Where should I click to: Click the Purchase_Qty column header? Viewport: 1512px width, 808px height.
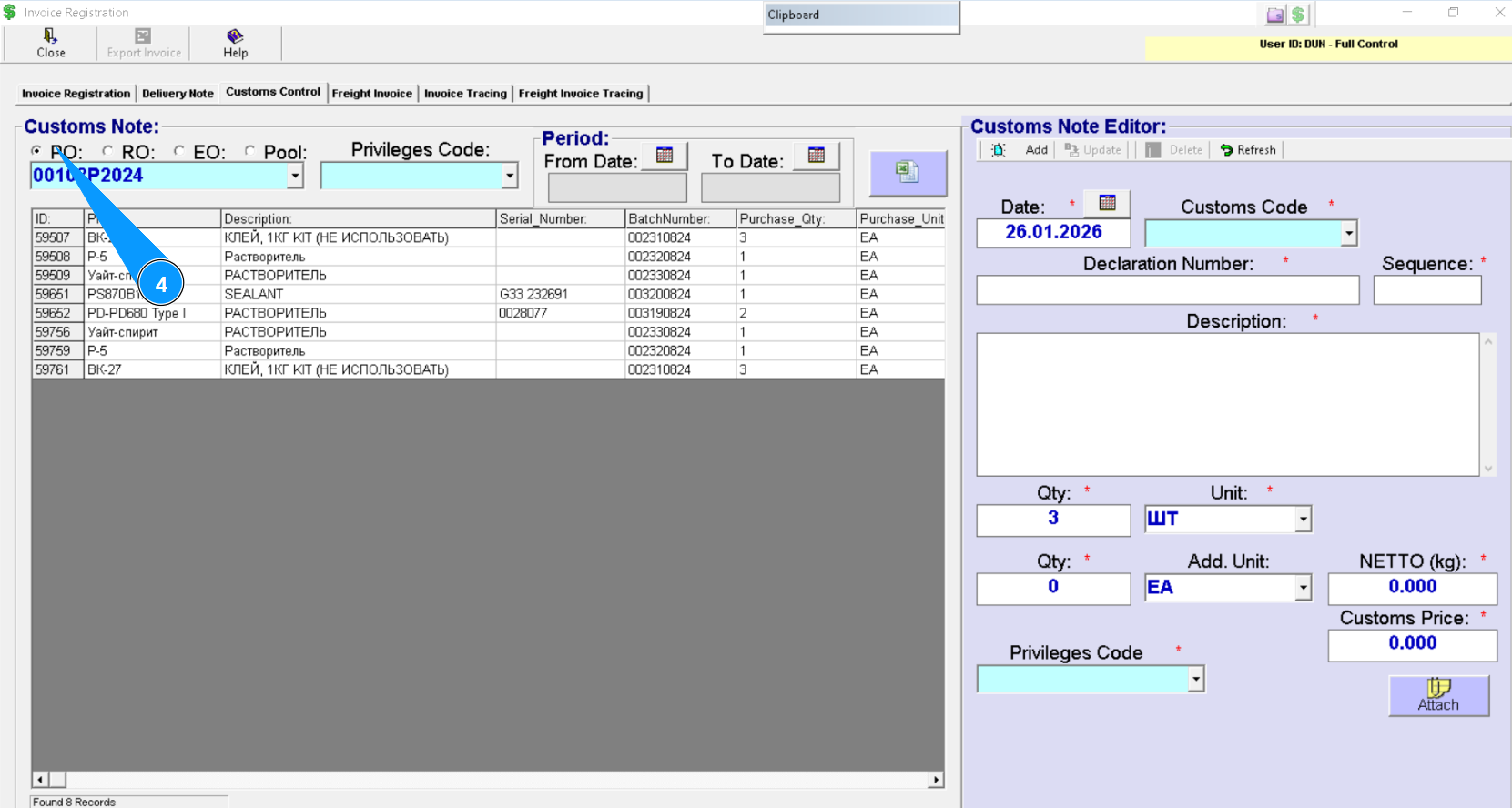[796, 218]
